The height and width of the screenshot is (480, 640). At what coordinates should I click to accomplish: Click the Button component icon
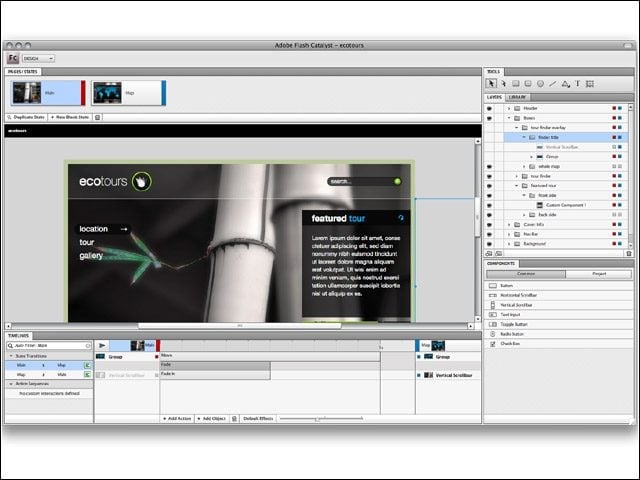(x=493, y=286)
